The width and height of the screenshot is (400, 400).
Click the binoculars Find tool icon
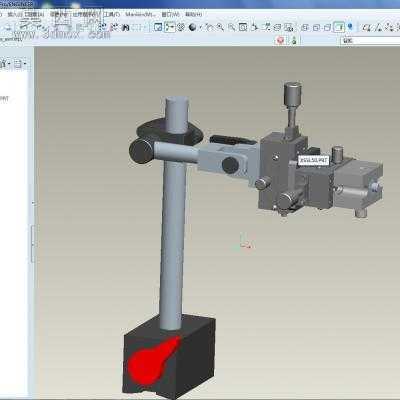(x=125, y=27)
